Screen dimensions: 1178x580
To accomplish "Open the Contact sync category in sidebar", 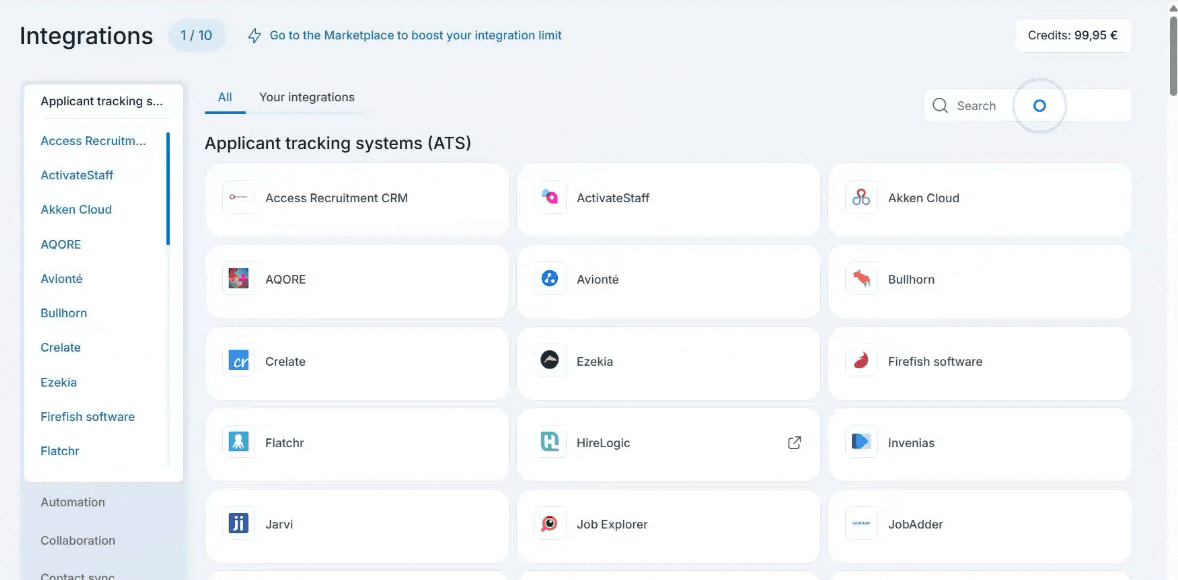I will click(x=78, y=575).
